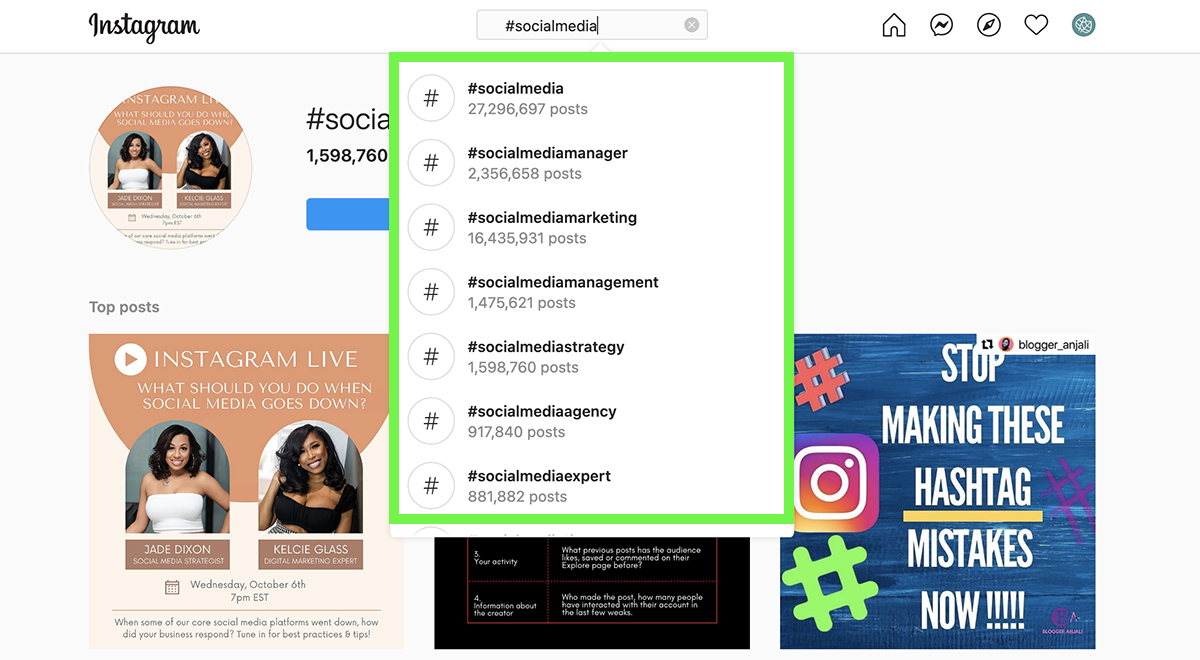Click the hashtag's circular profile image
Screen dimensions: 1200x660
171,167
